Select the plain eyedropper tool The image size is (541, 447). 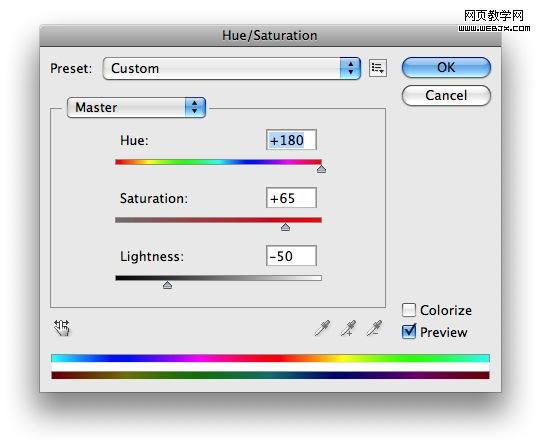coord(322,328)
